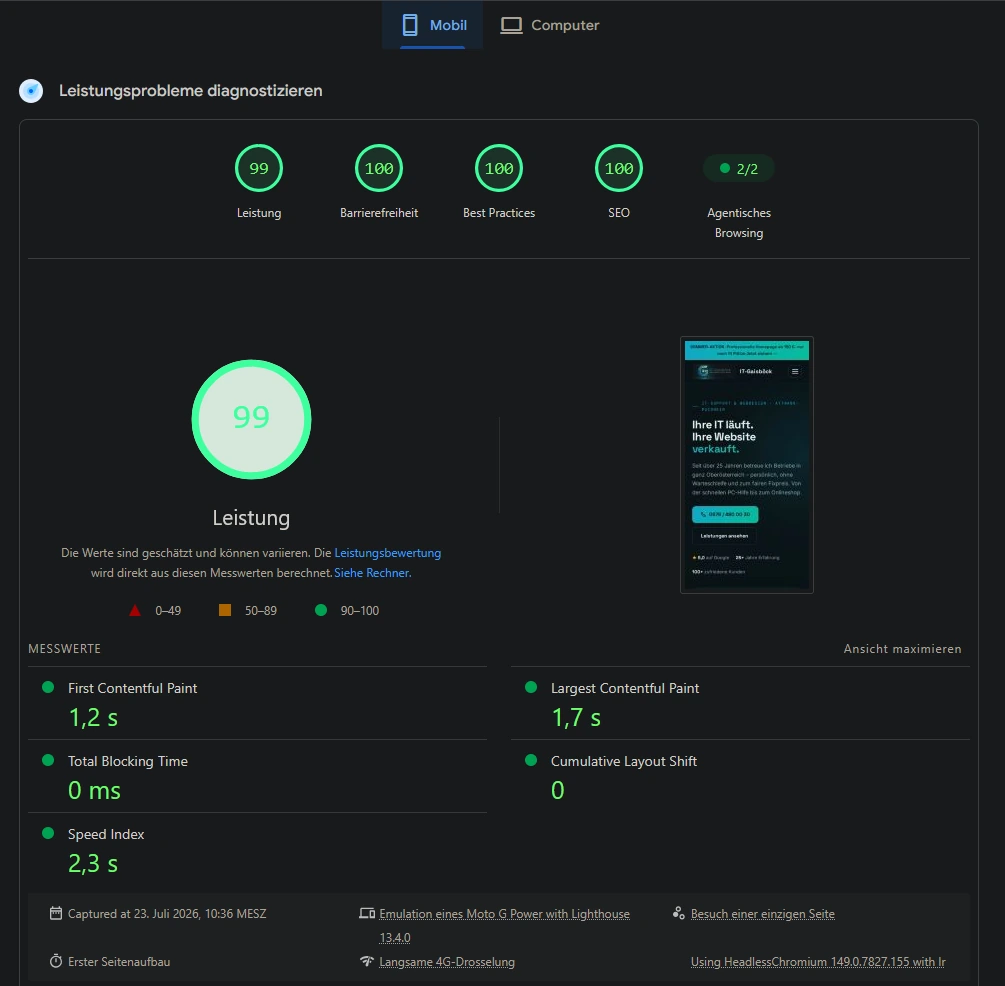Click the Cumulative Layout Shift label
Viewport: 1005px width, 986px height.
click(624, 761)
